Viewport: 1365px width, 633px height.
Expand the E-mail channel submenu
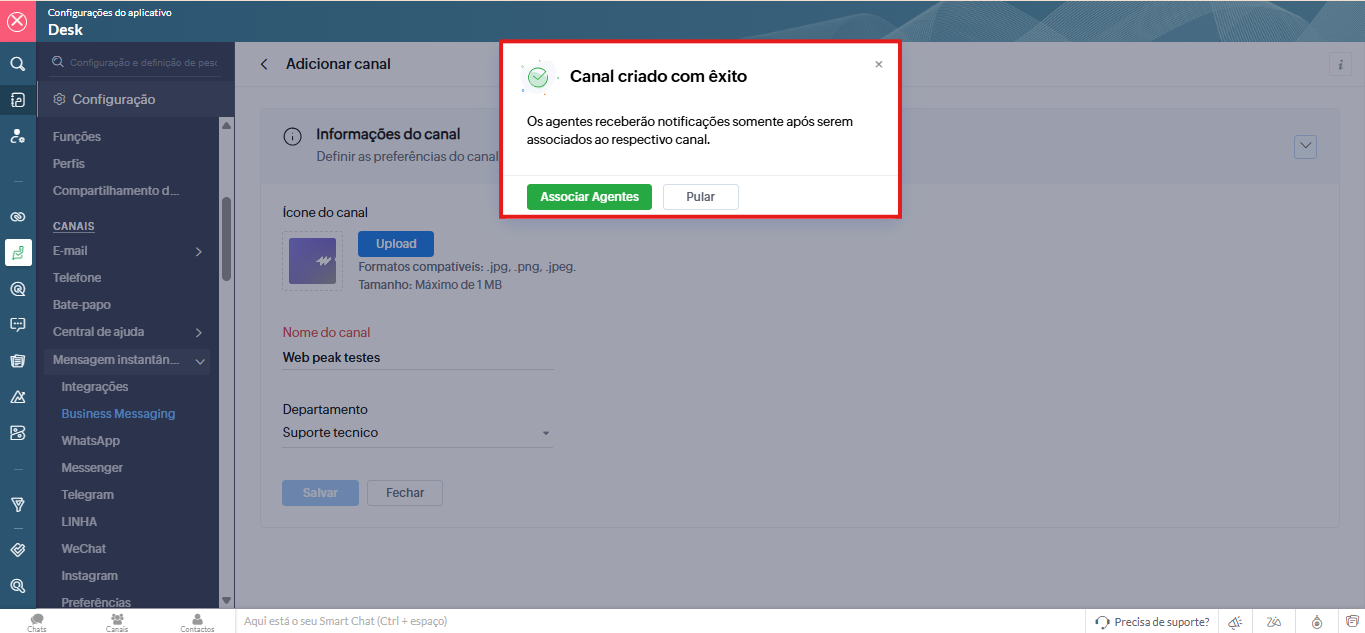[x=198, y=251]
